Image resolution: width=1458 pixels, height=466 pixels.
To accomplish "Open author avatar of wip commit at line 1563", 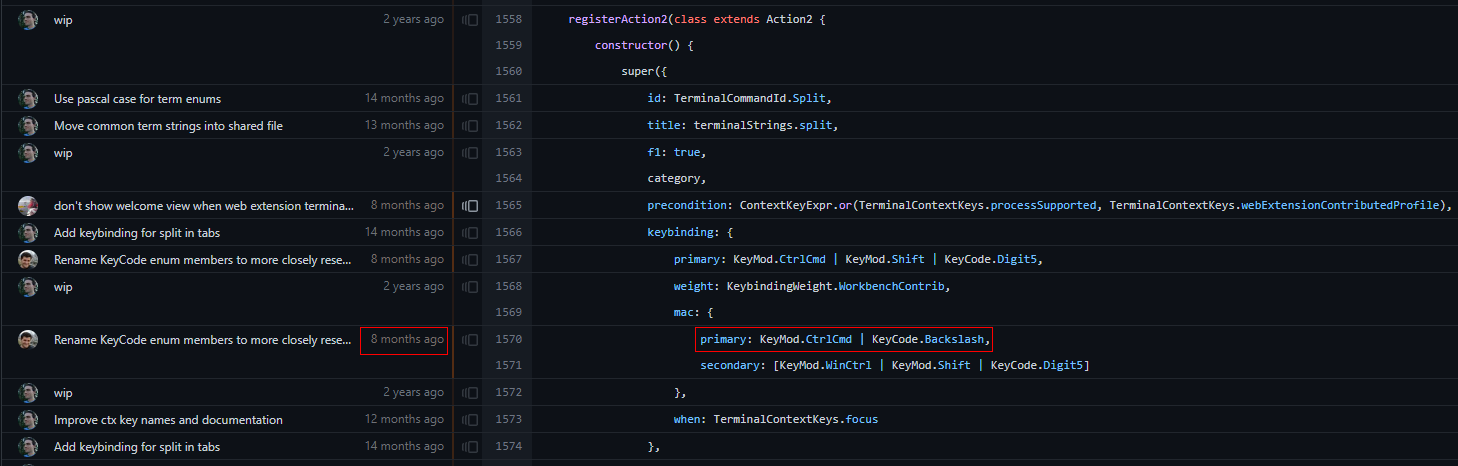I will point(28,153).
